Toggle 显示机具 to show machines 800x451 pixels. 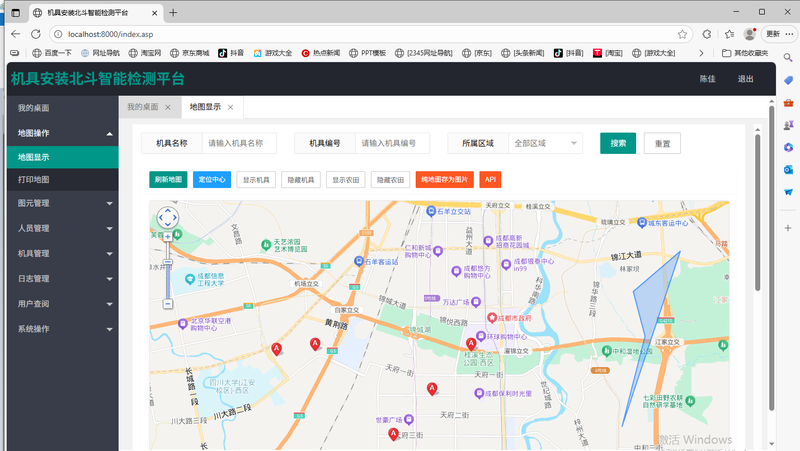pos(257,180)
